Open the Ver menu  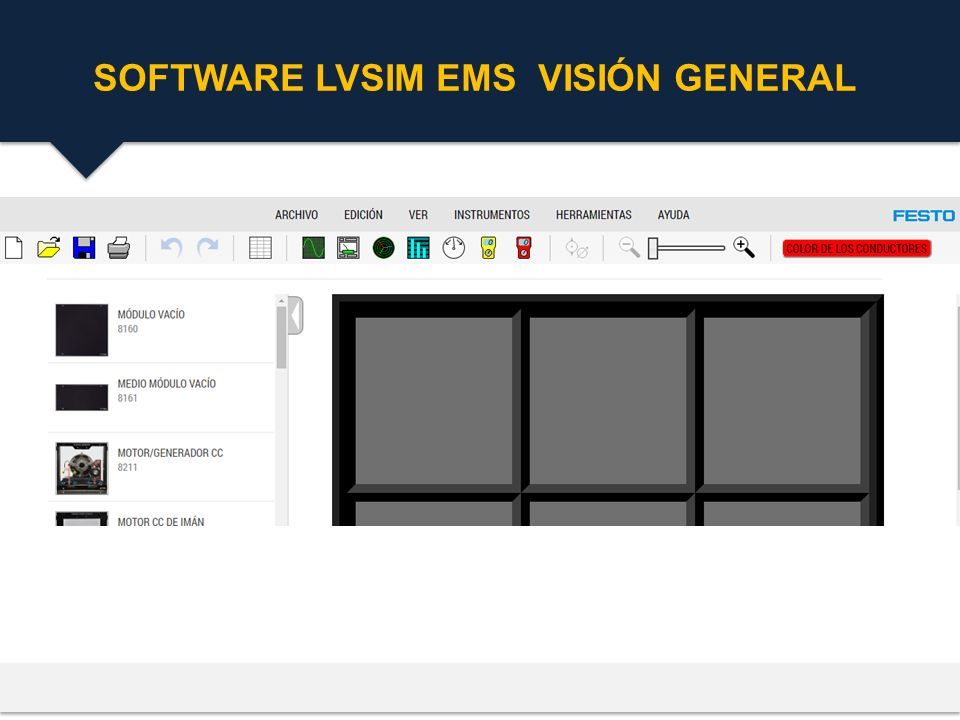click(x=418, y=215)
